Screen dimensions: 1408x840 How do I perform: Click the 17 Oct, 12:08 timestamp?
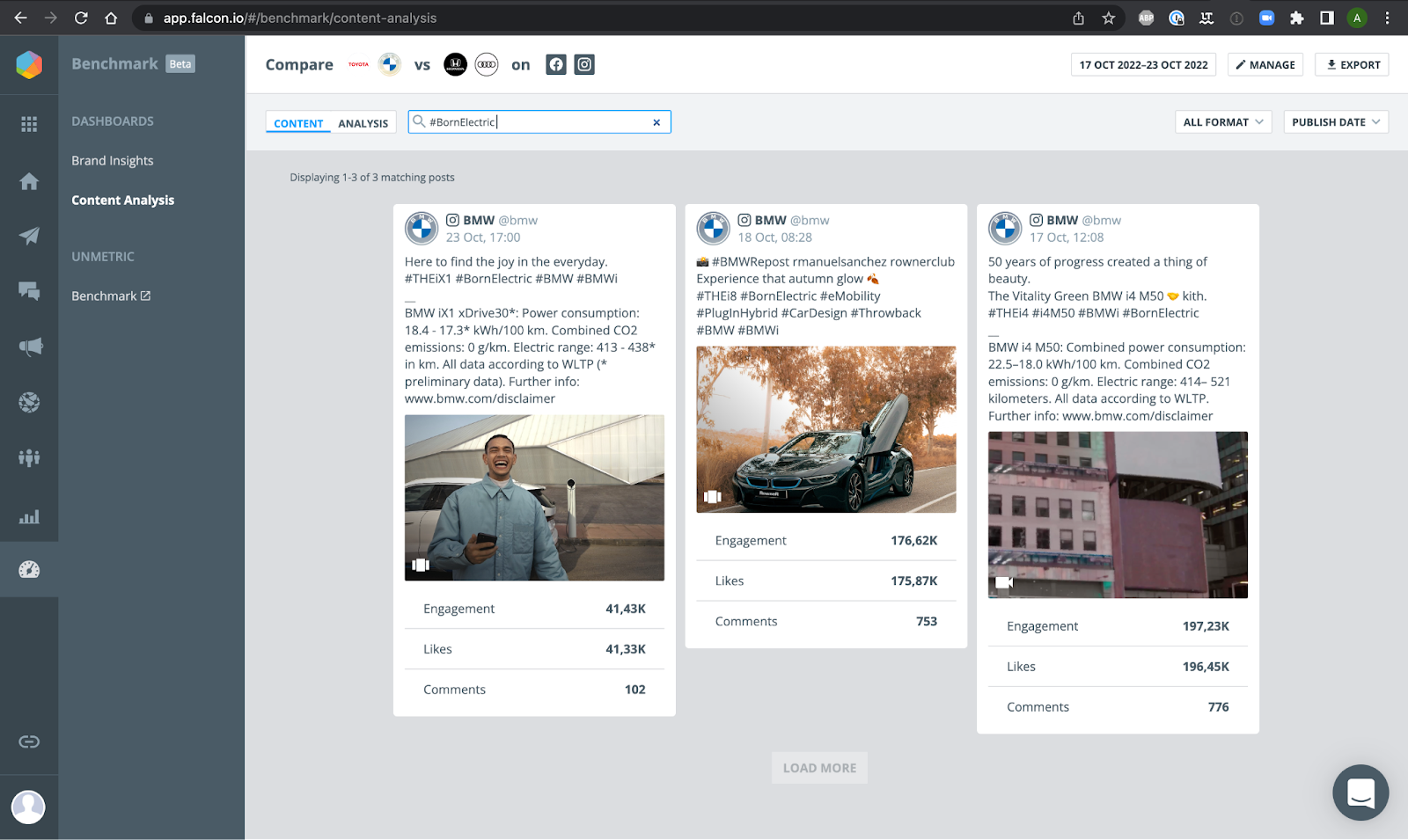[x=1067, y=237]
